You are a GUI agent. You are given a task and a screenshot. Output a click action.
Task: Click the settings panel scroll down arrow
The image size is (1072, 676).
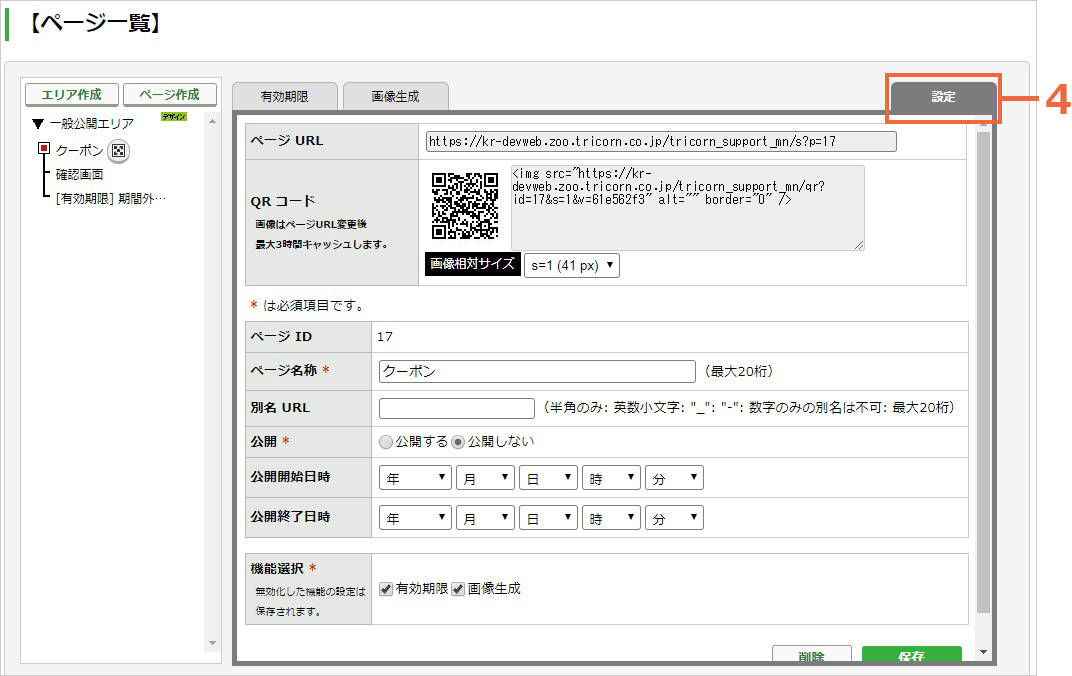pos(983,652)
